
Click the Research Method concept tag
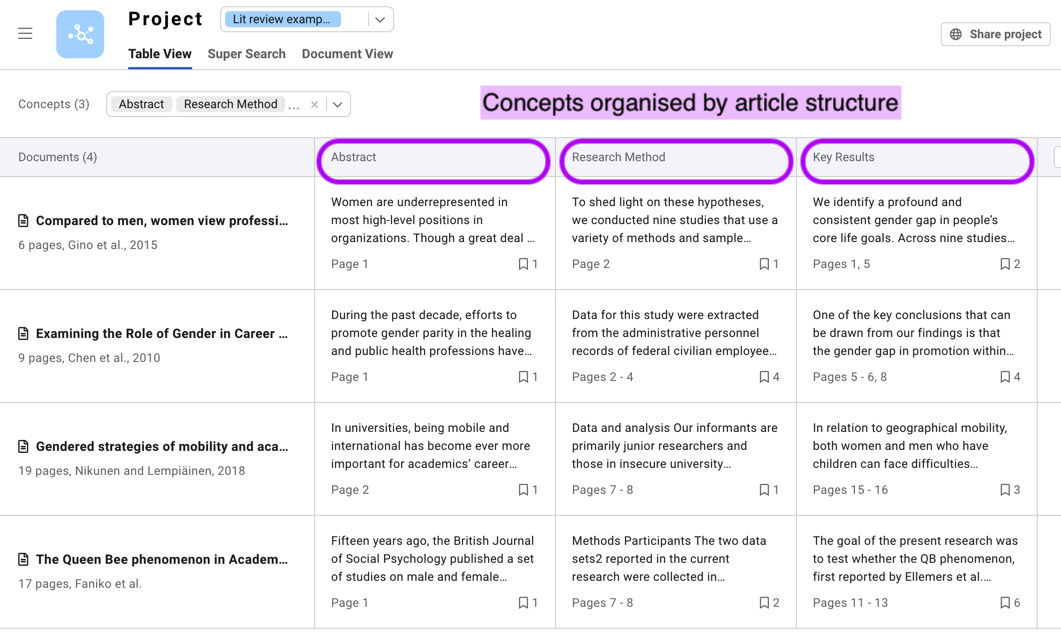tap(230, 104)
